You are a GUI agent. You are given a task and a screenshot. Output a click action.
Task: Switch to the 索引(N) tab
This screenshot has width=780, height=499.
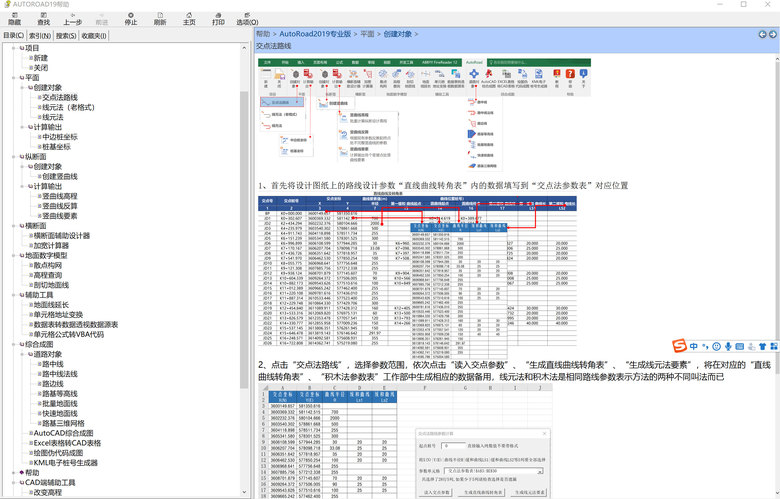click(41, 35)
